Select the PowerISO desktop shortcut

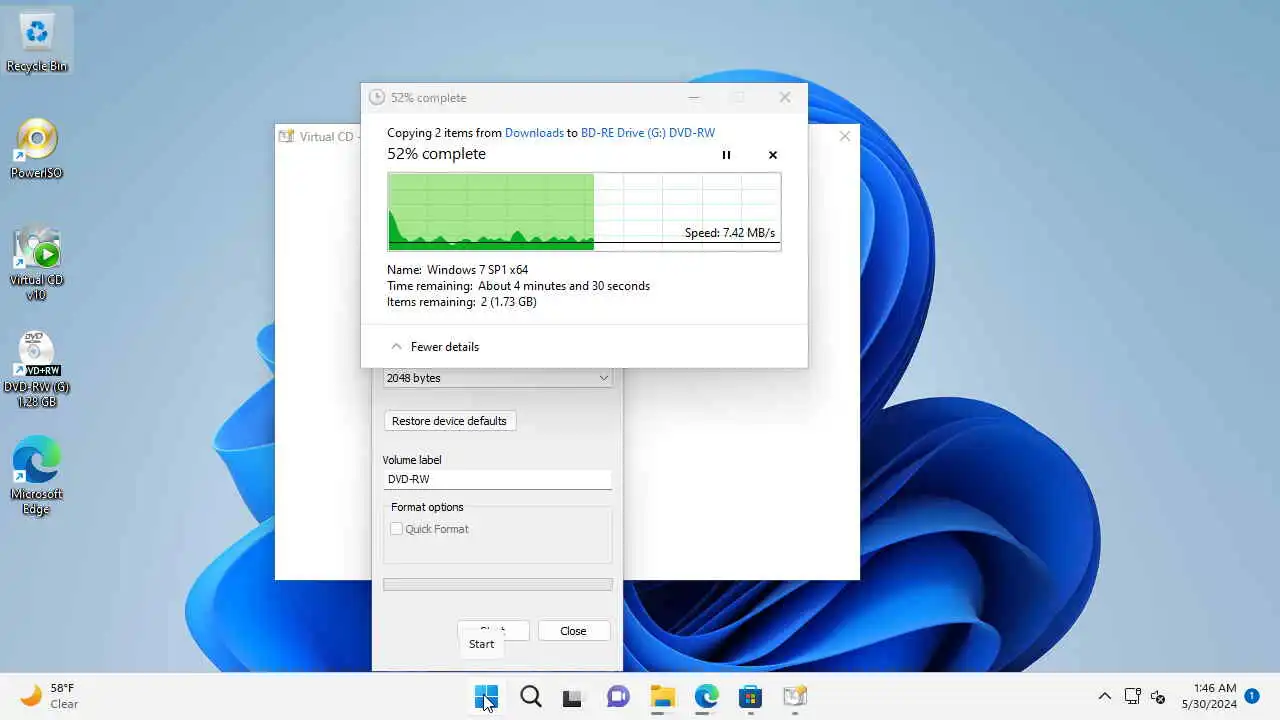pos(37,150)
